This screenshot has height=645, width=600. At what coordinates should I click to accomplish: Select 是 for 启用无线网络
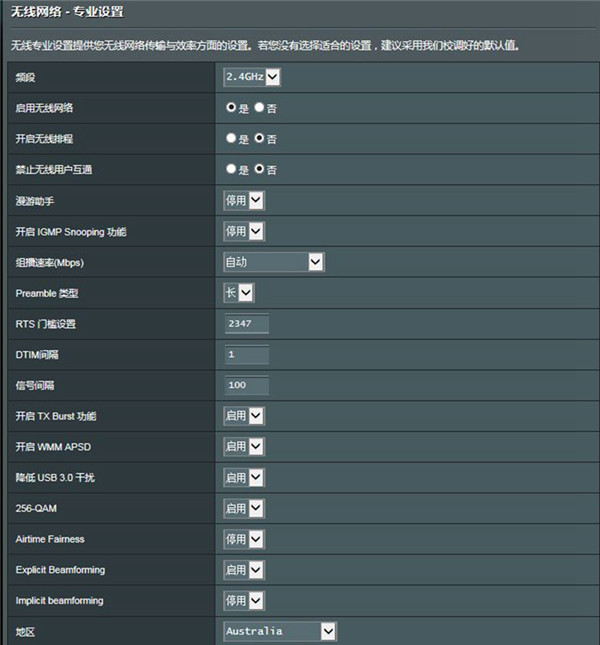click(231, 108)
